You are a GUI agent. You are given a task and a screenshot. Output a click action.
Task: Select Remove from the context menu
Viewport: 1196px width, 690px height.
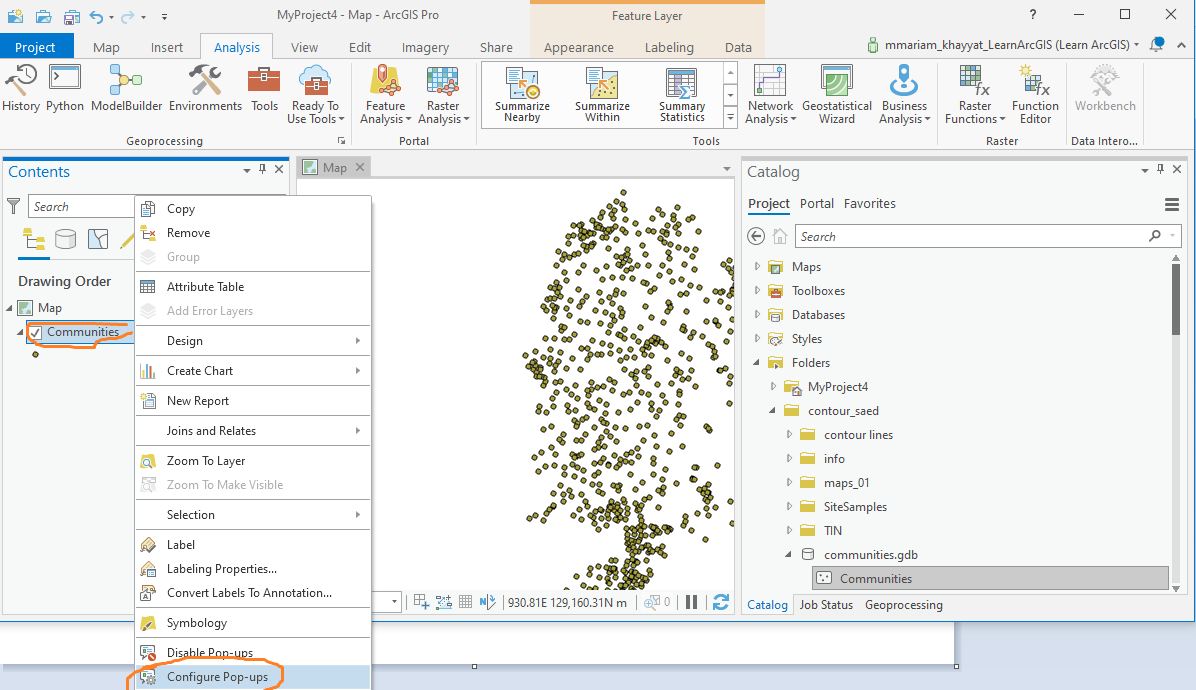[x=252, y=233]
